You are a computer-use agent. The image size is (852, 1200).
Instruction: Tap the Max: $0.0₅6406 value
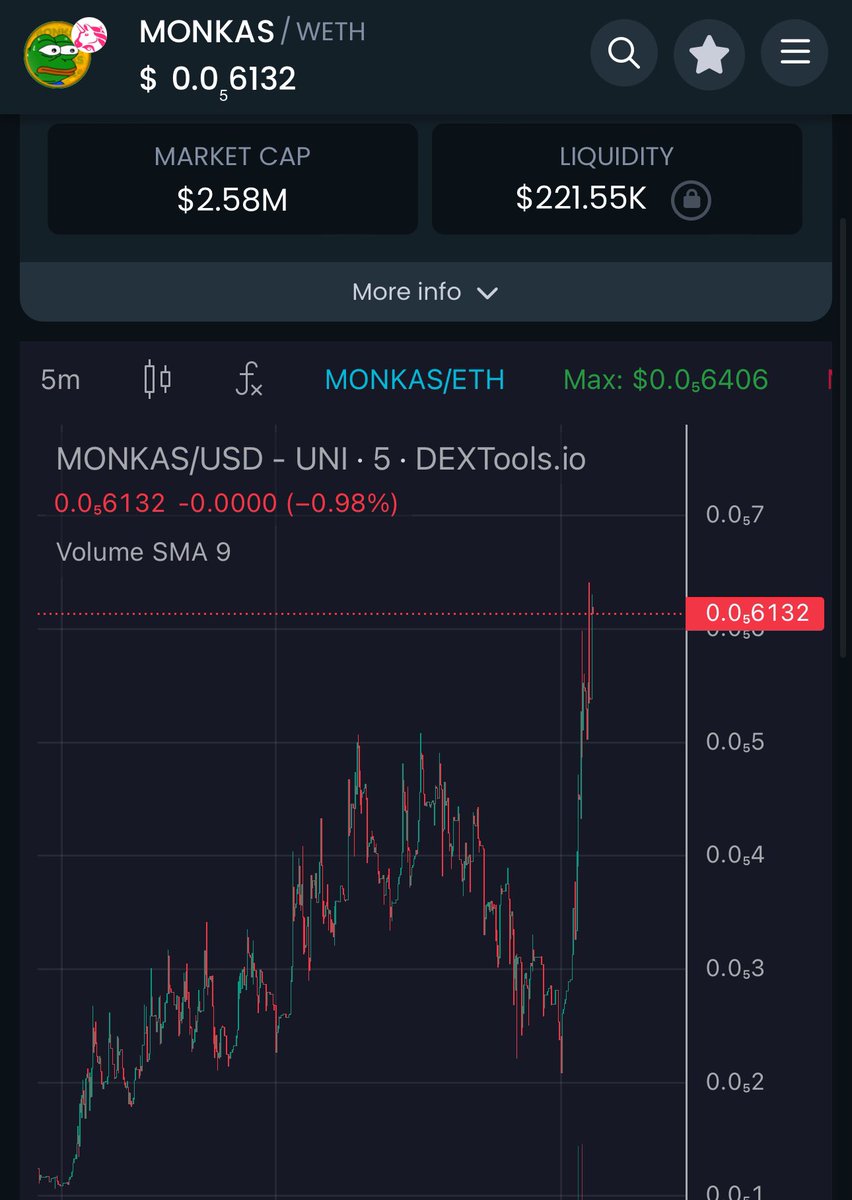click(x=666, y=380)
